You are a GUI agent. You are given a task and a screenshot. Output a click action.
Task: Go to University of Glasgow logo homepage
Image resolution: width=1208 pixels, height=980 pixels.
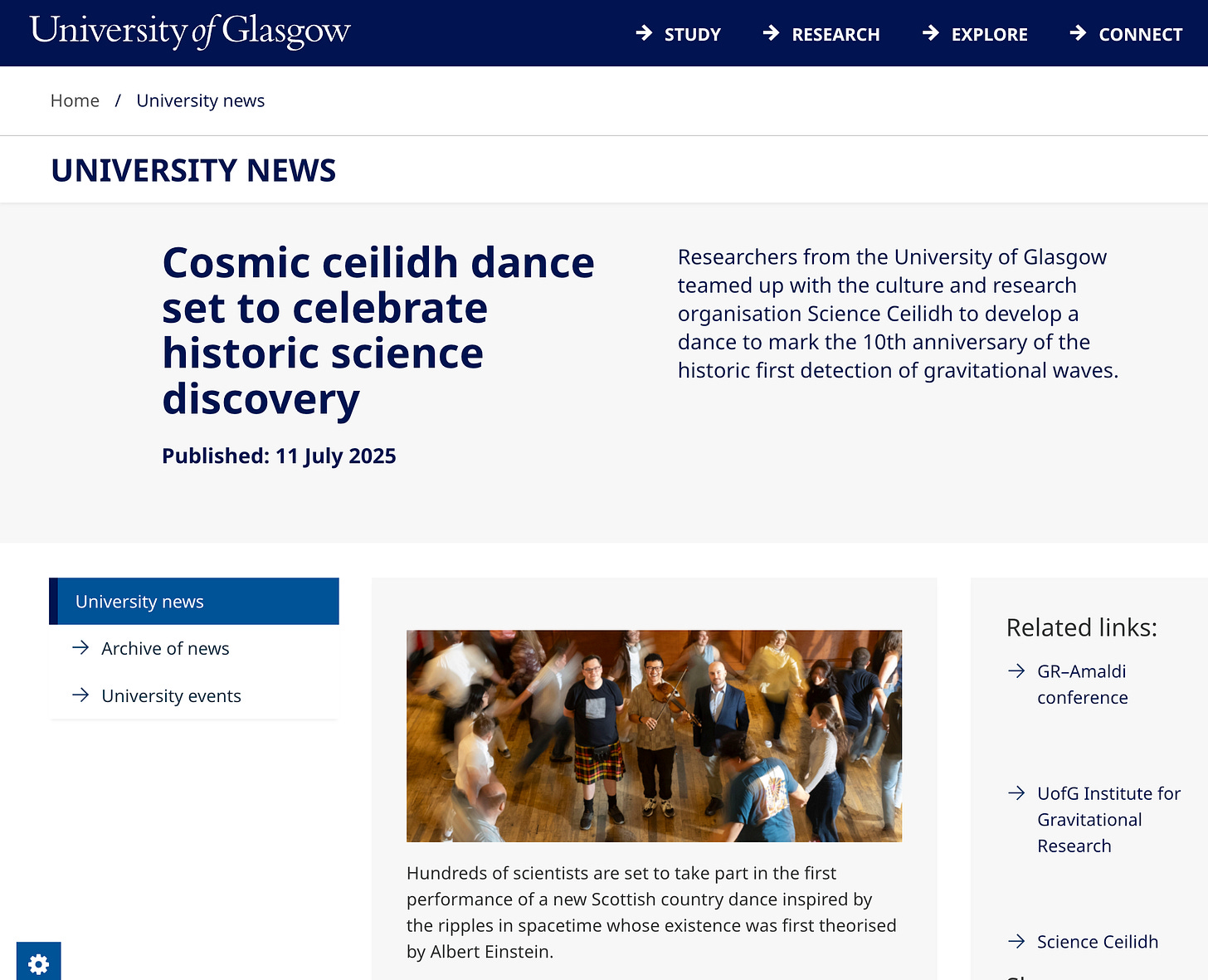[x=190, y=32]
